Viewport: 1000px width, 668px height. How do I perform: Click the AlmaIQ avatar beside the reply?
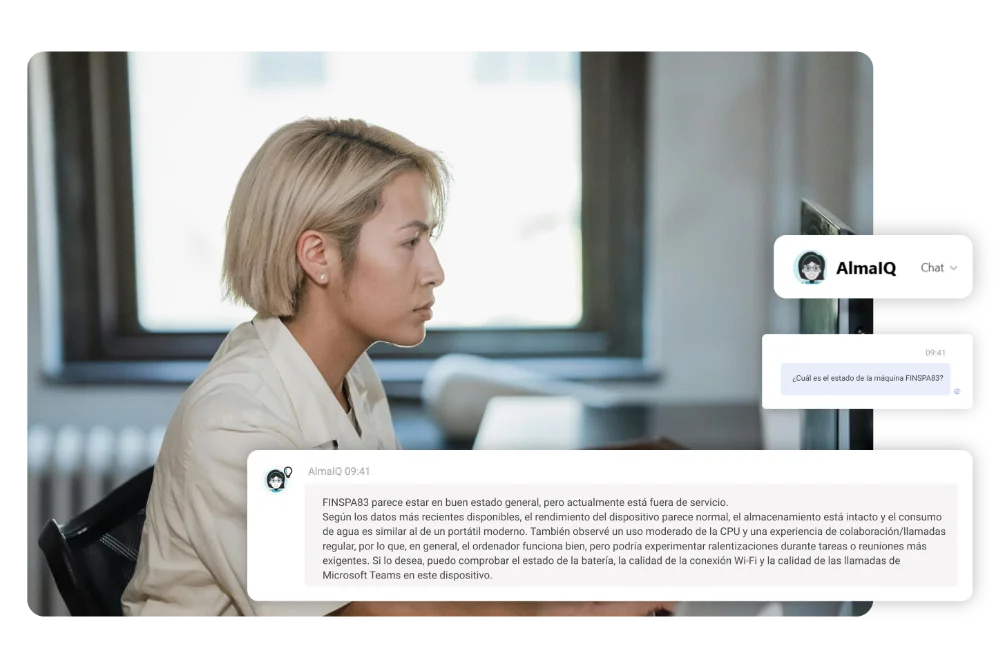(276, 480)
